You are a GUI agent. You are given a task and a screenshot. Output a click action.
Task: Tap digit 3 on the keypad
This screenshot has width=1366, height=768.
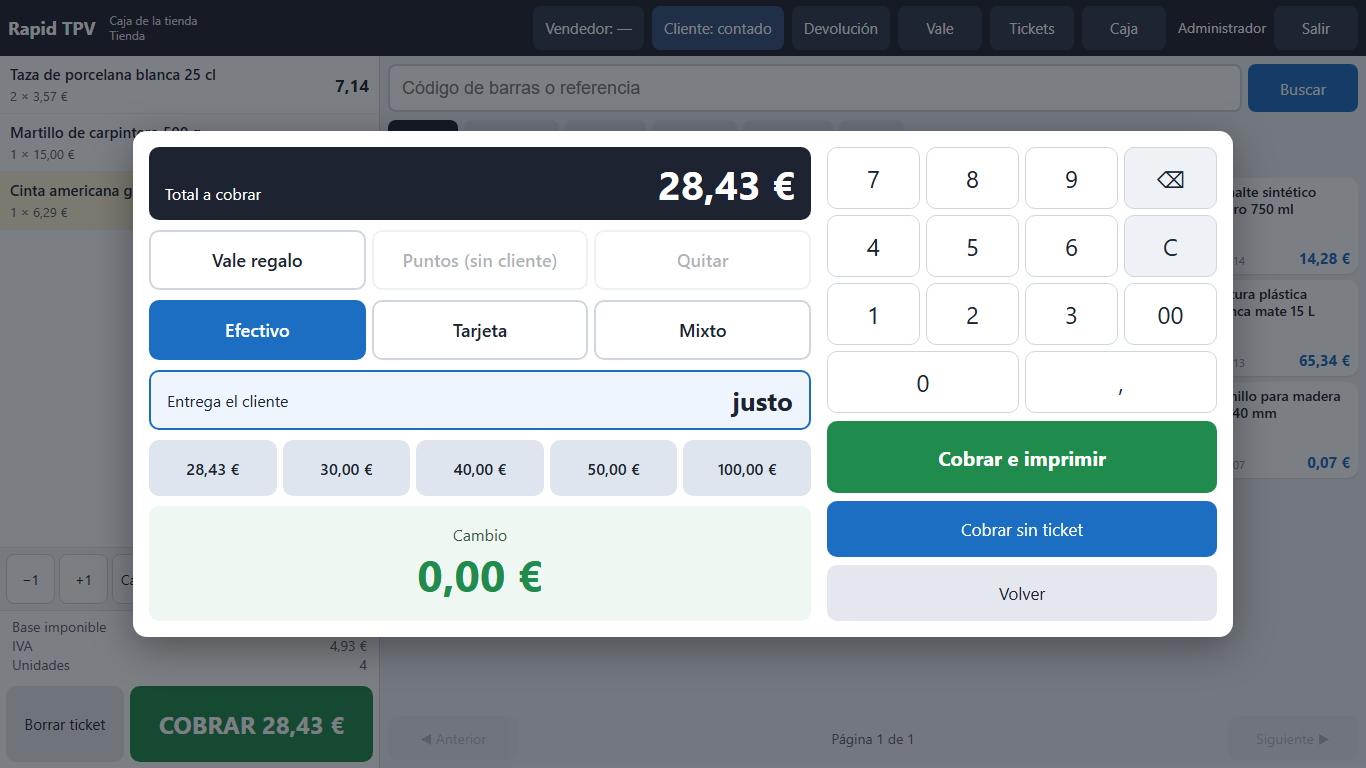click(1071, 315)
